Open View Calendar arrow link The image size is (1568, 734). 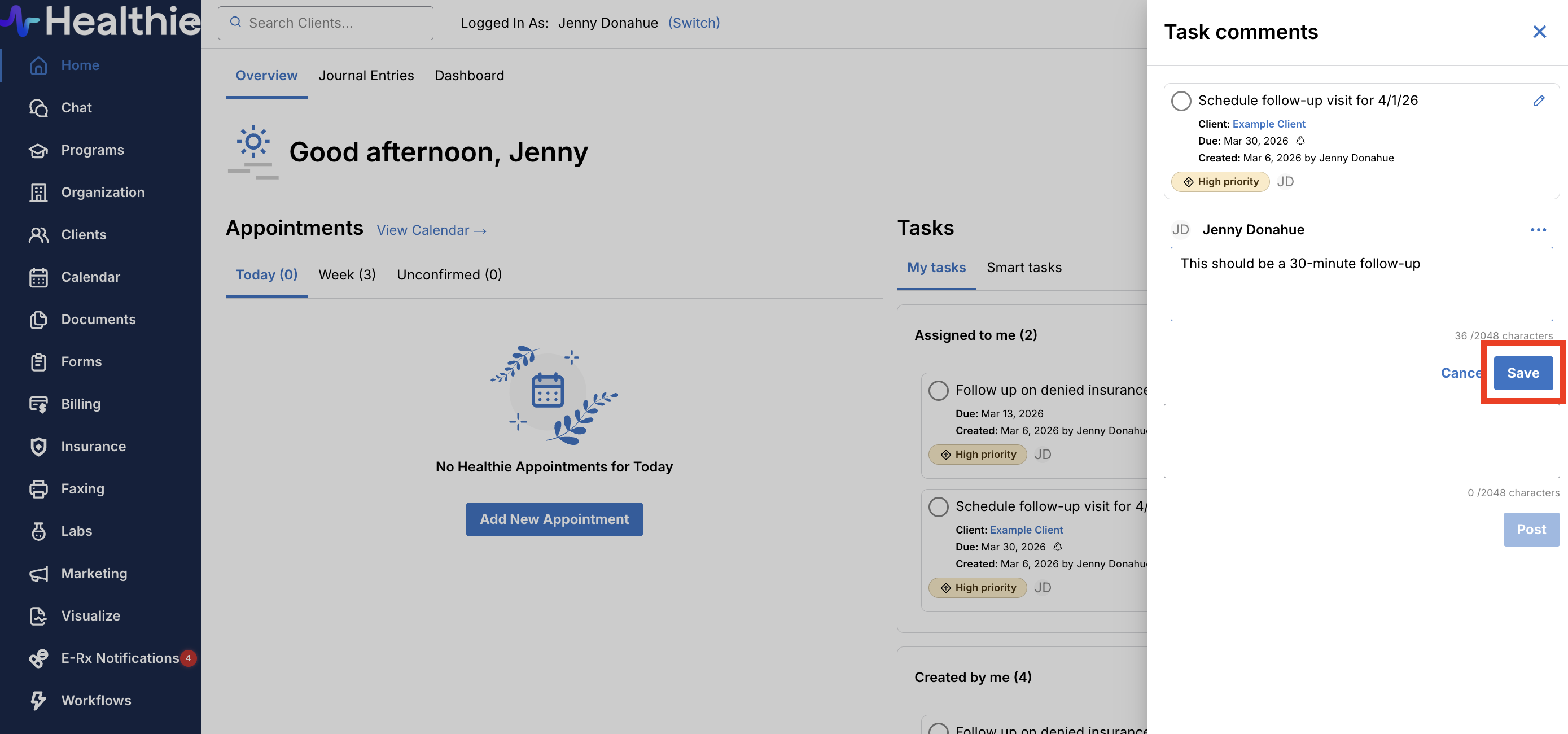[x=431, y=230]
